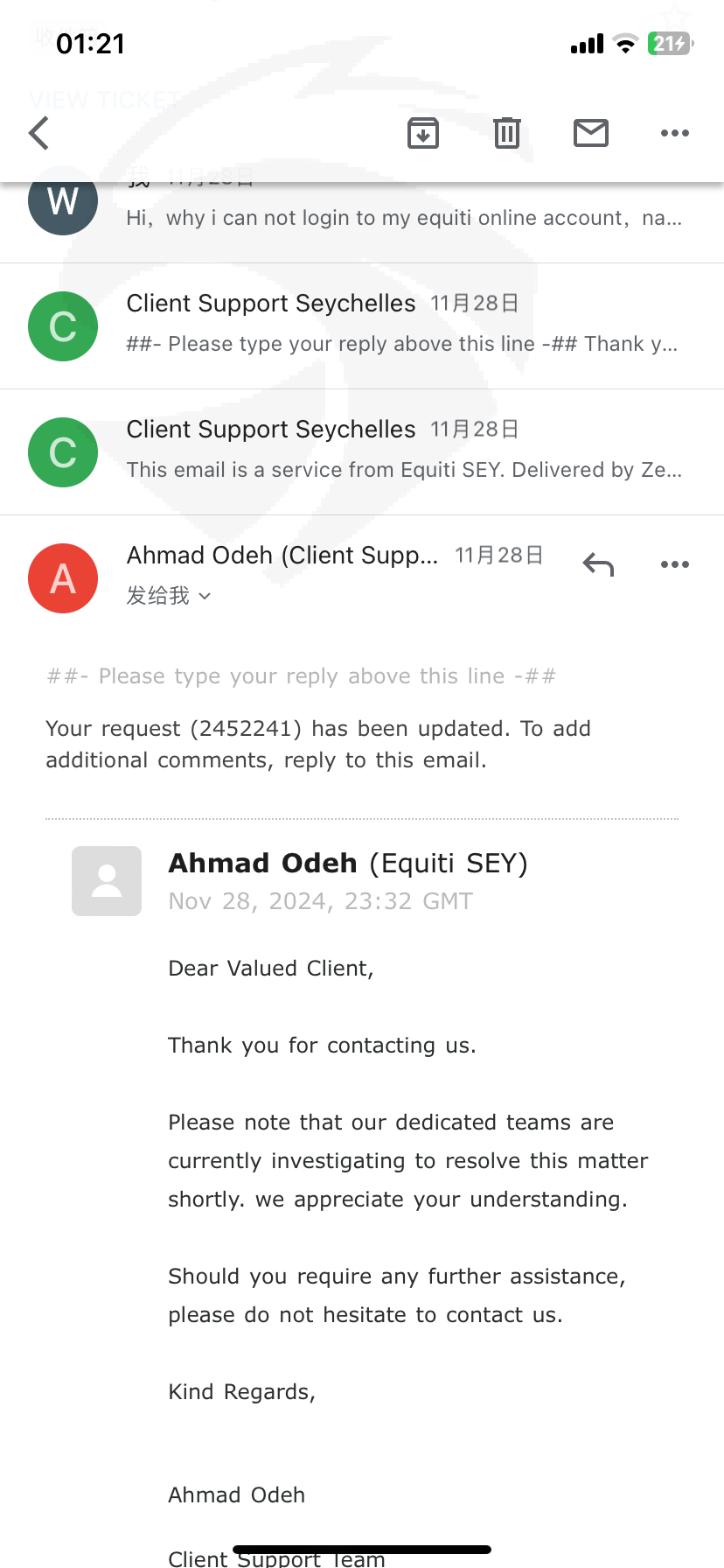Image resolution: width=724 pixels, height=1568 pixels.
Task: Tap the dark W avatar
Action: (63, 201)
